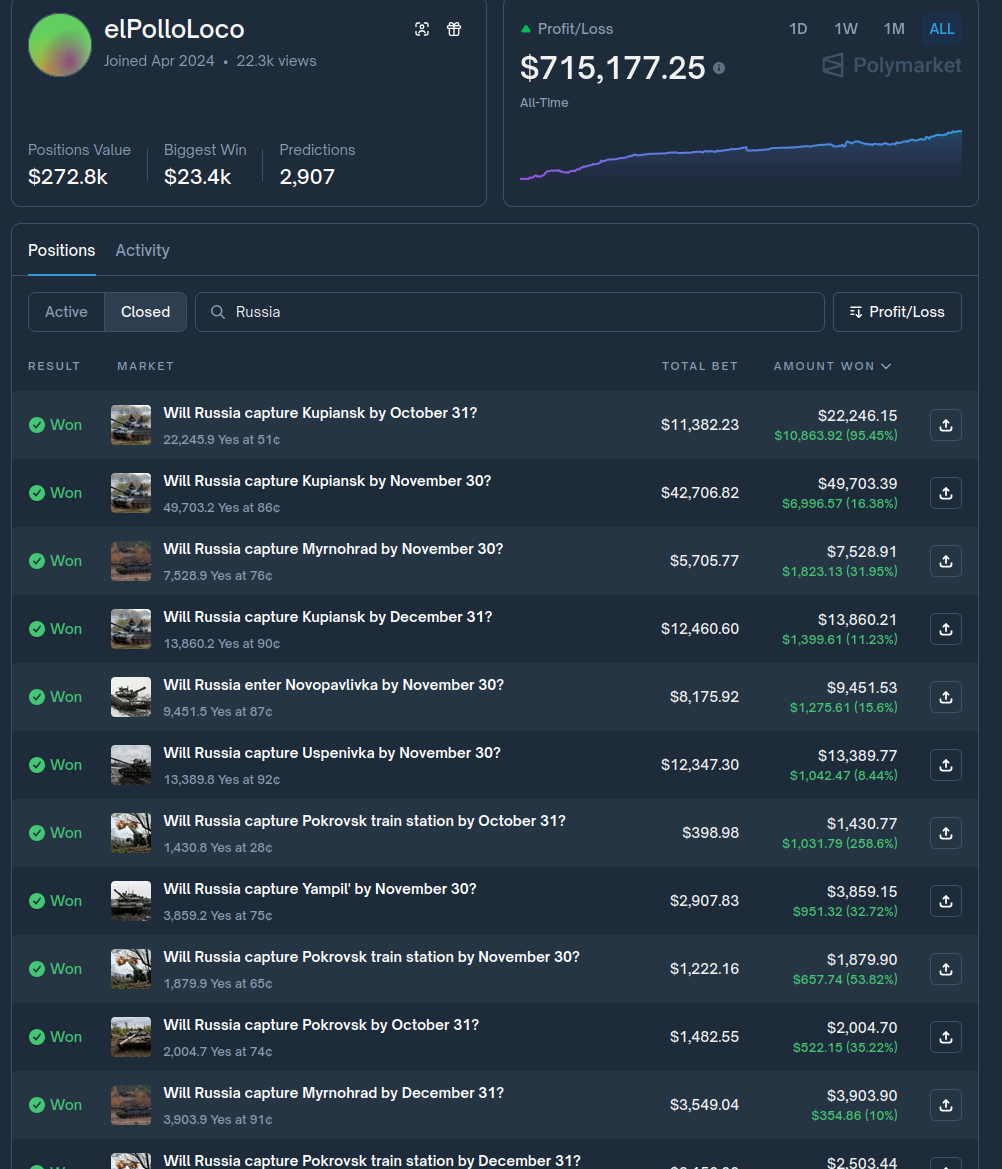Open Will Russia capture Myrnohrad by December 31?
Viewport: 1002px width, 1169px height.
[x=333, y=1093]
